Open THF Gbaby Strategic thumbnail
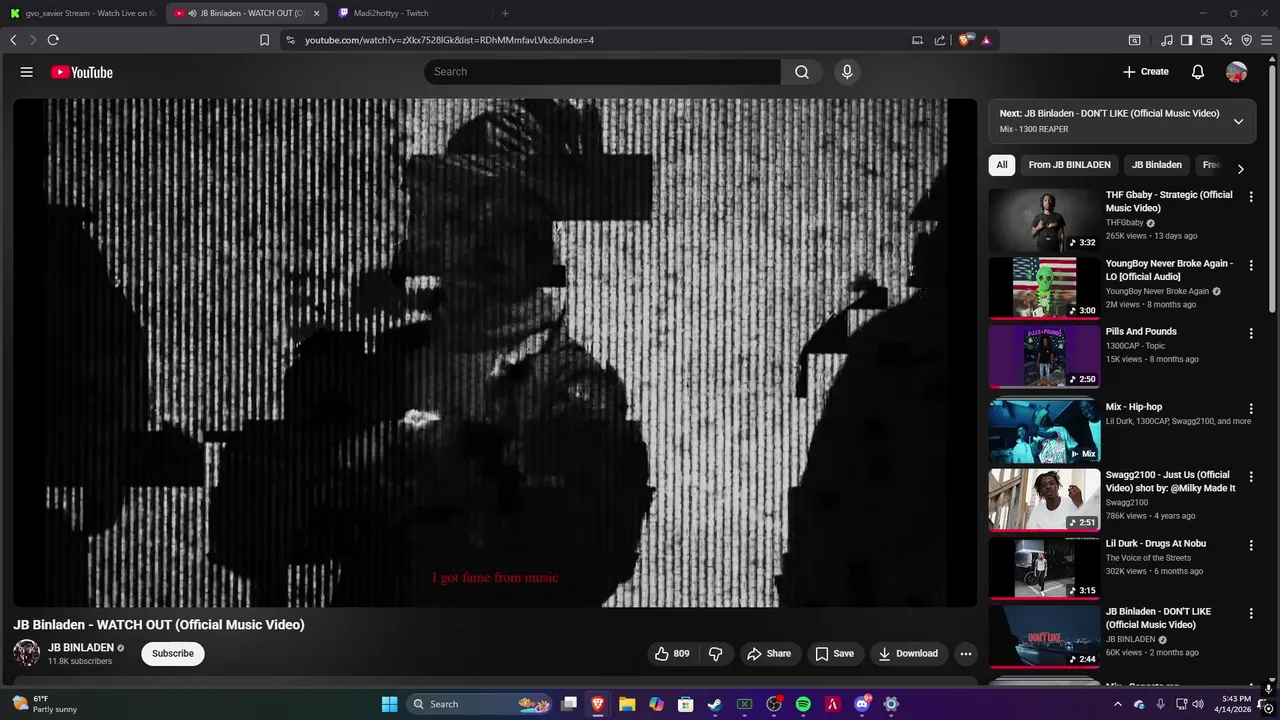Image resolution: width=1280 pixels, height=720 pixels. 1044,220
